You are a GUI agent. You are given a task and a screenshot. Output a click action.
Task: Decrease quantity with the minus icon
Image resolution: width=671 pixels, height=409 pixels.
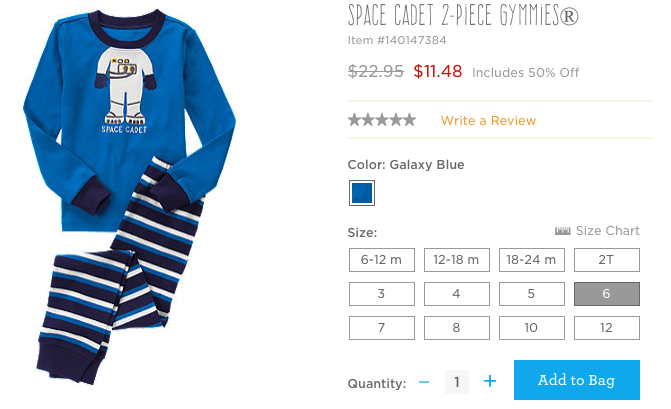[x=424, y=381]
